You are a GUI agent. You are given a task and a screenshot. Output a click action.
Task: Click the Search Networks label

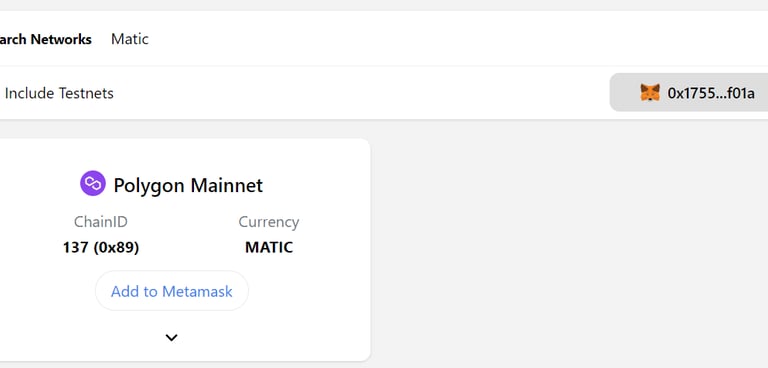tap(46, 39)
